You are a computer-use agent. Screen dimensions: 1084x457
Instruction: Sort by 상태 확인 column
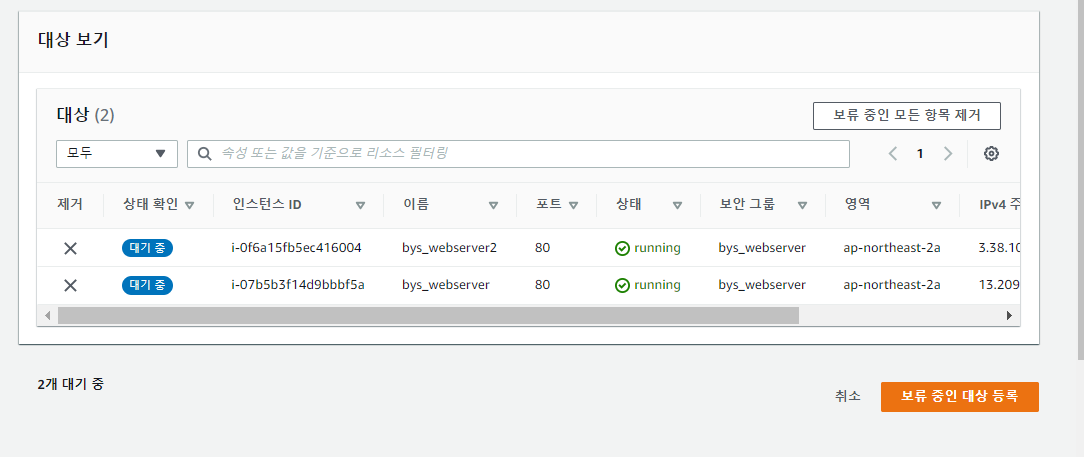tap(189, 205)
